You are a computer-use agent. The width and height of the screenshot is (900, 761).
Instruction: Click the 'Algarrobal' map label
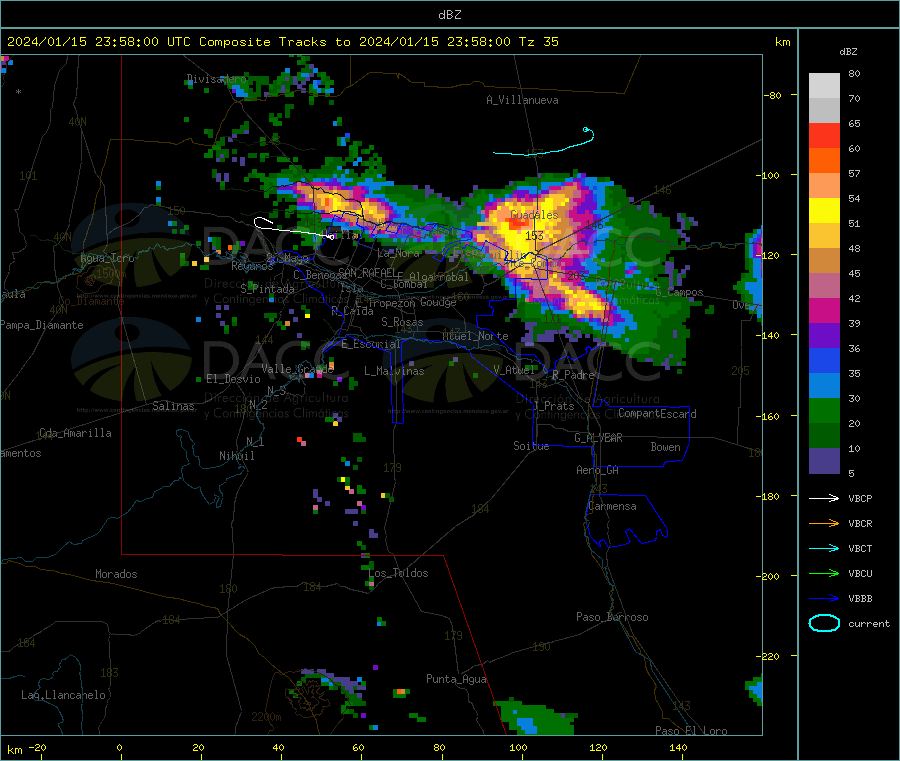coord(439,277)
